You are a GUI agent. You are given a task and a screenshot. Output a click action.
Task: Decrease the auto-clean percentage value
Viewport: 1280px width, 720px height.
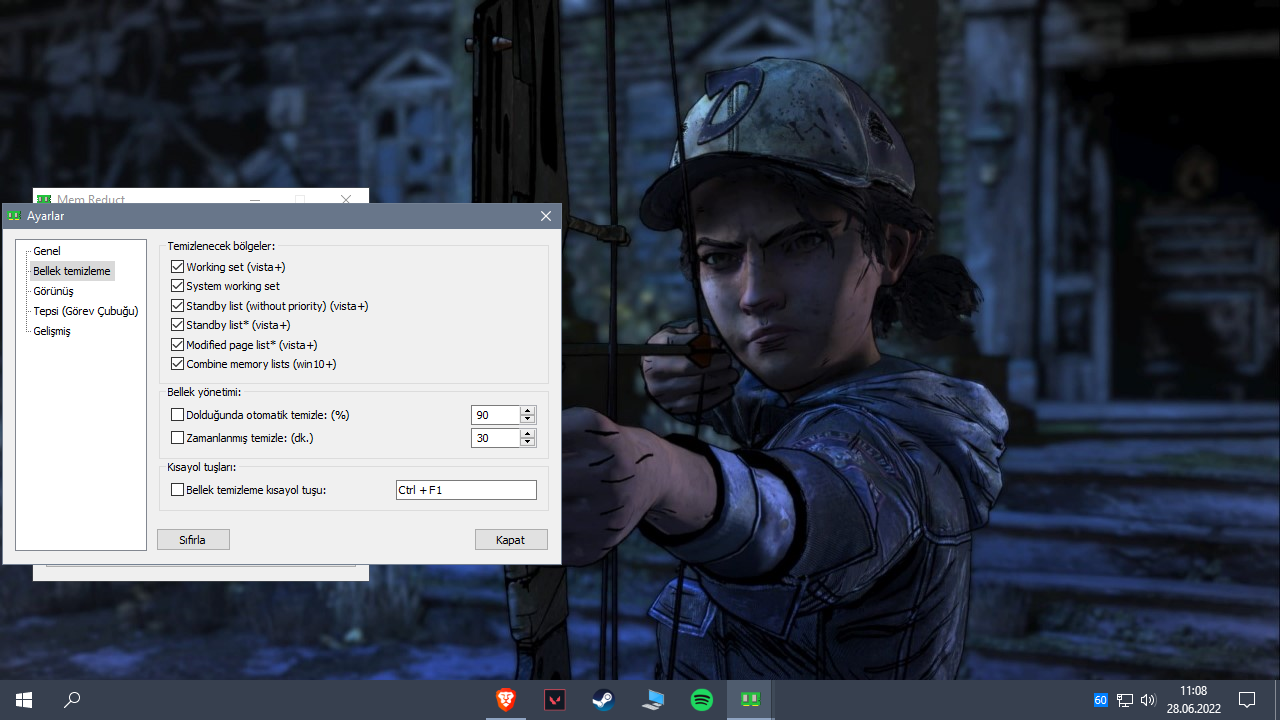click(x=528, y=419)
